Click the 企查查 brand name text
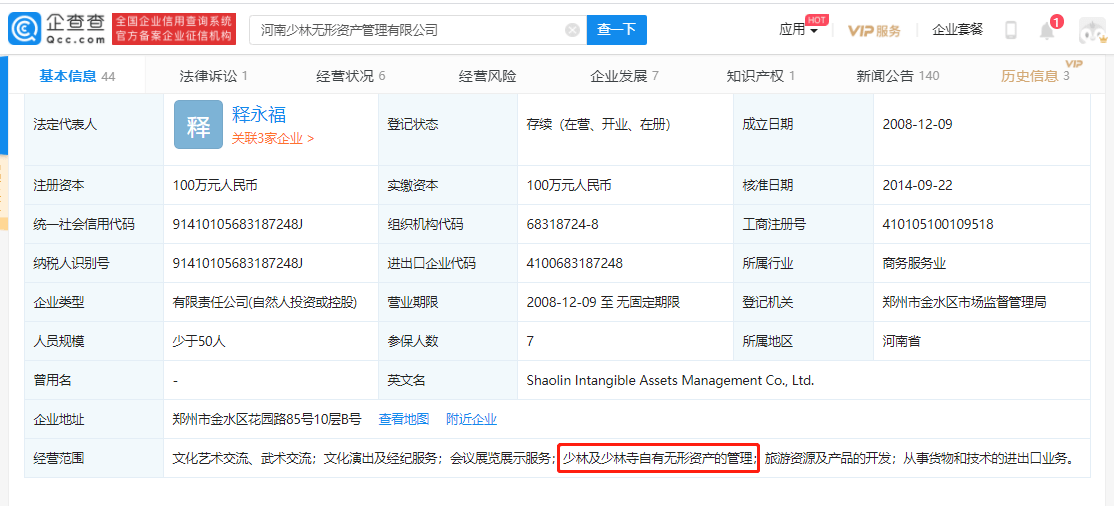 [75, 22]
